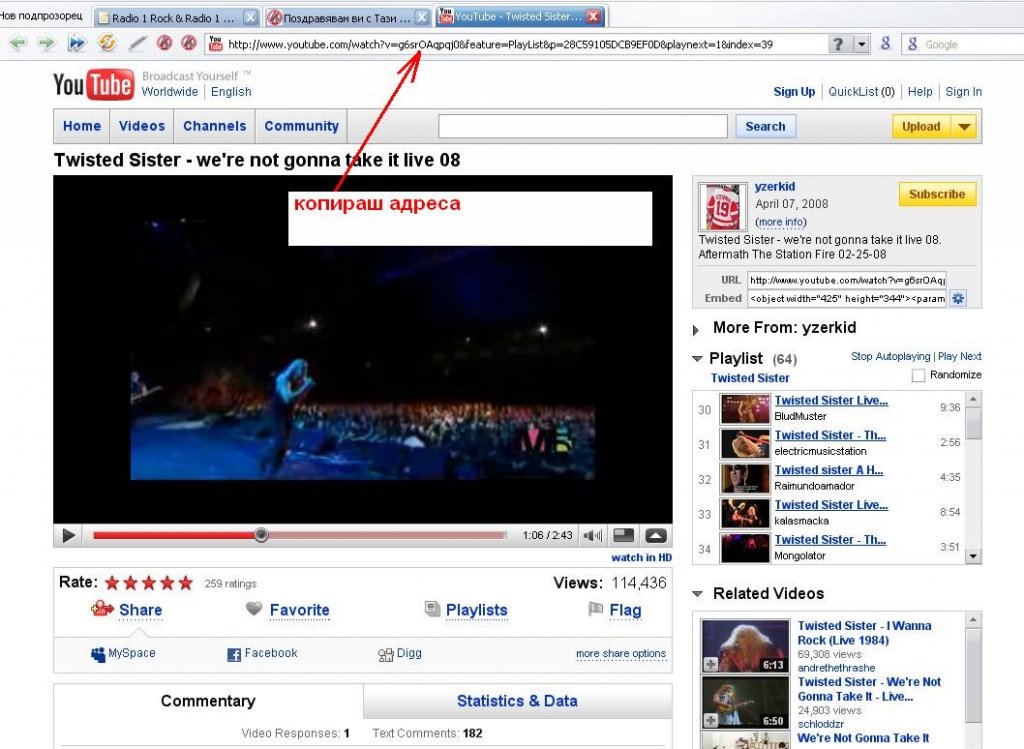Viewport: 1024px width, 749px height.
Task: Open the address bar dropdown arrow
Action: 862,44
